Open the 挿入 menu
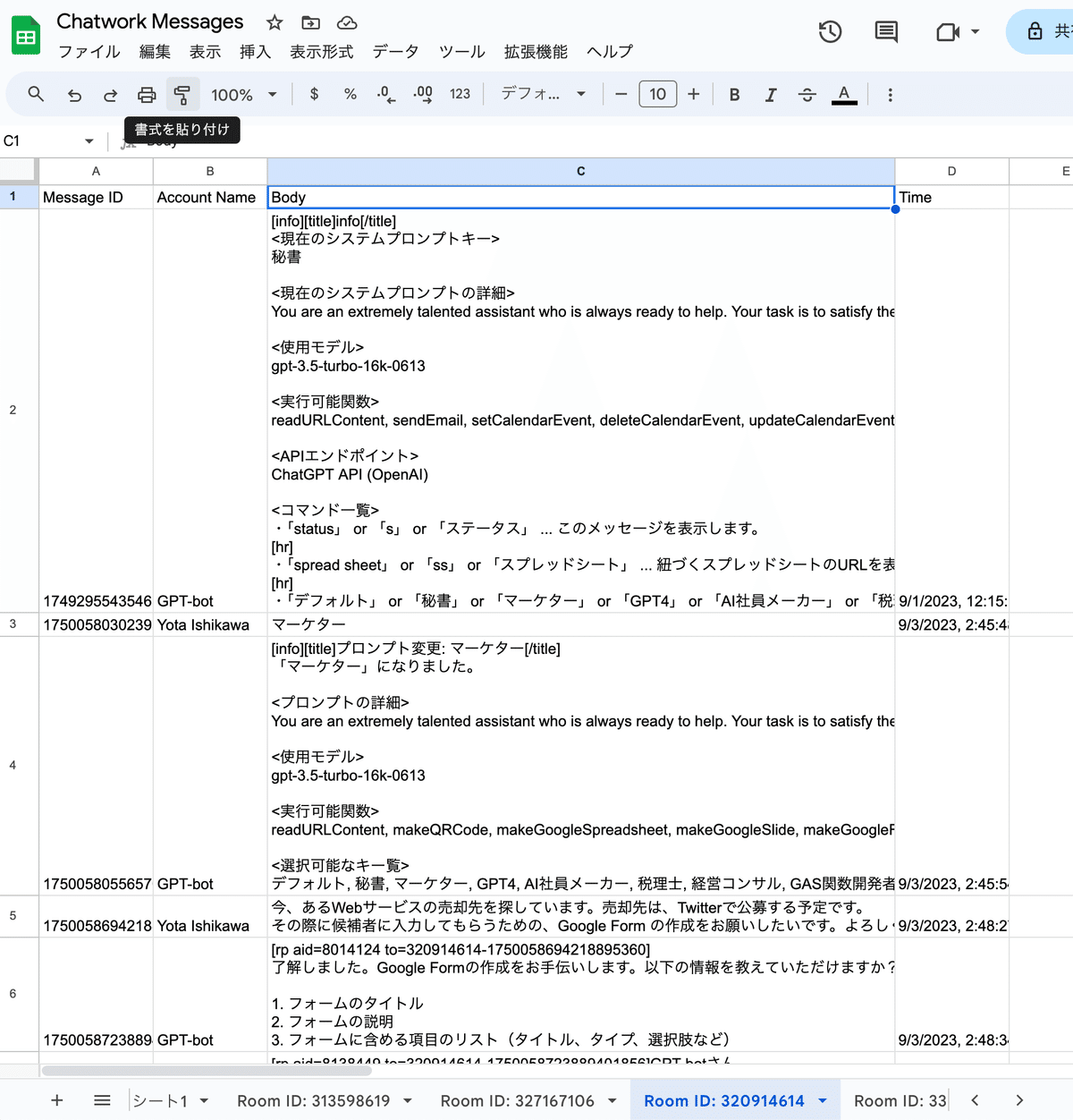This screenshot has width=1073, height=1120. [x=256, y=52]
